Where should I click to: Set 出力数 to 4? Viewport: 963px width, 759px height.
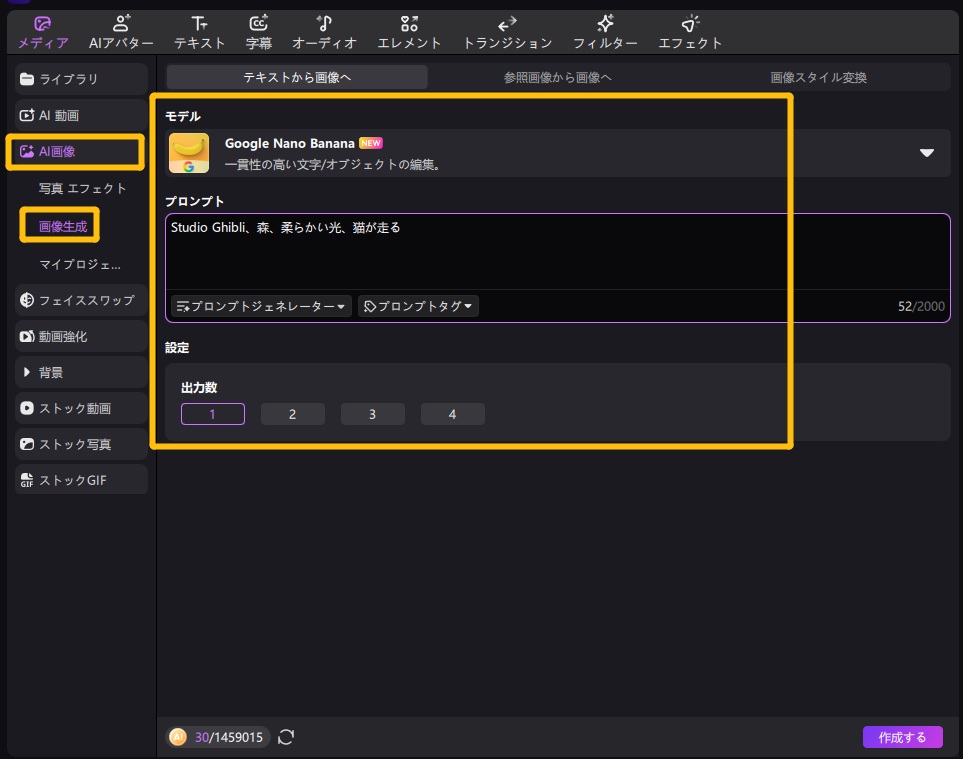(x=452, y=413)
